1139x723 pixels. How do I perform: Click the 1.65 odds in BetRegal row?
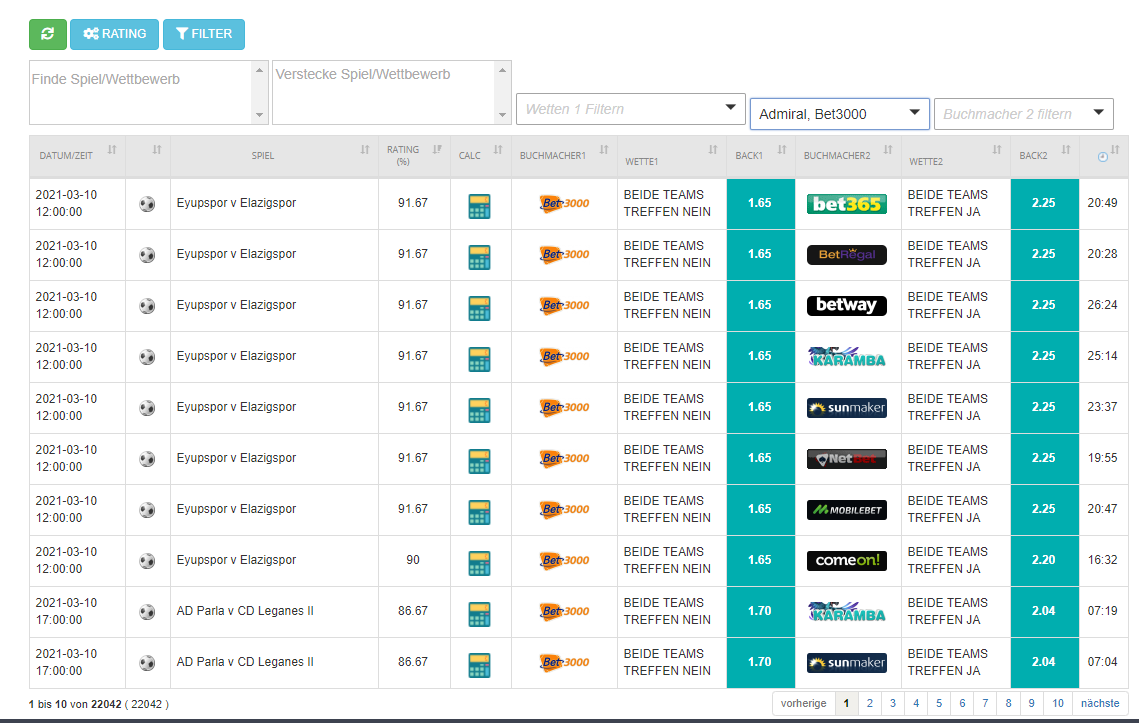click(x=761, y=254)
